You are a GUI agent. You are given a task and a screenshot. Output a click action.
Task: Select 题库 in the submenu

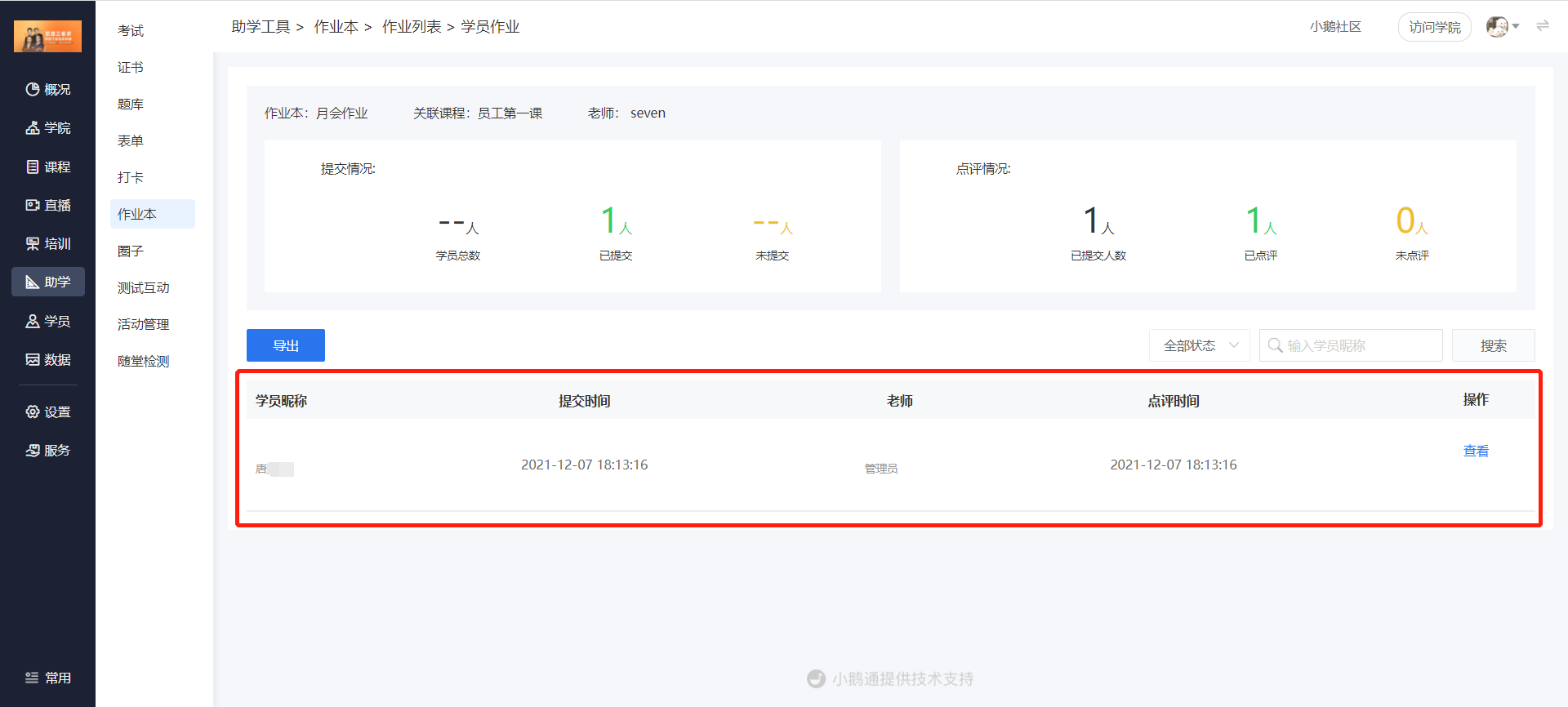tap(131, 104)
